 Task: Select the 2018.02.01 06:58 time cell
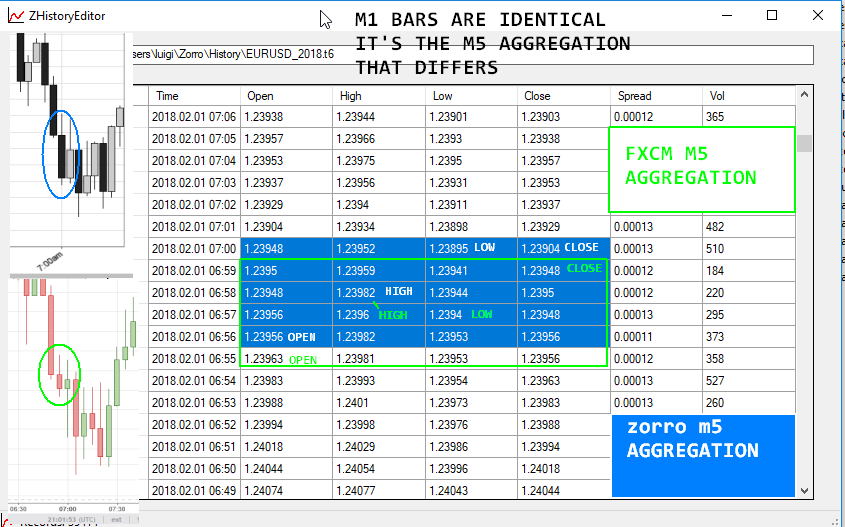[x=194, y=293]
